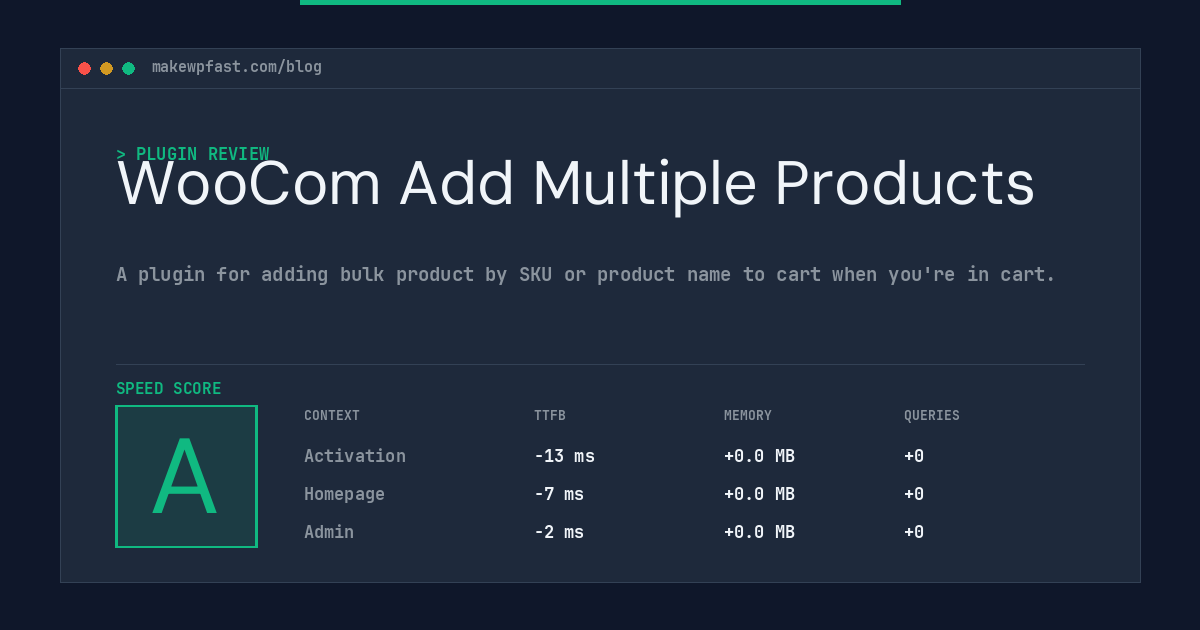Viewport: 1200px width, 630px height.
Task: Click Activation row queries '+0'
Action: 914,456
